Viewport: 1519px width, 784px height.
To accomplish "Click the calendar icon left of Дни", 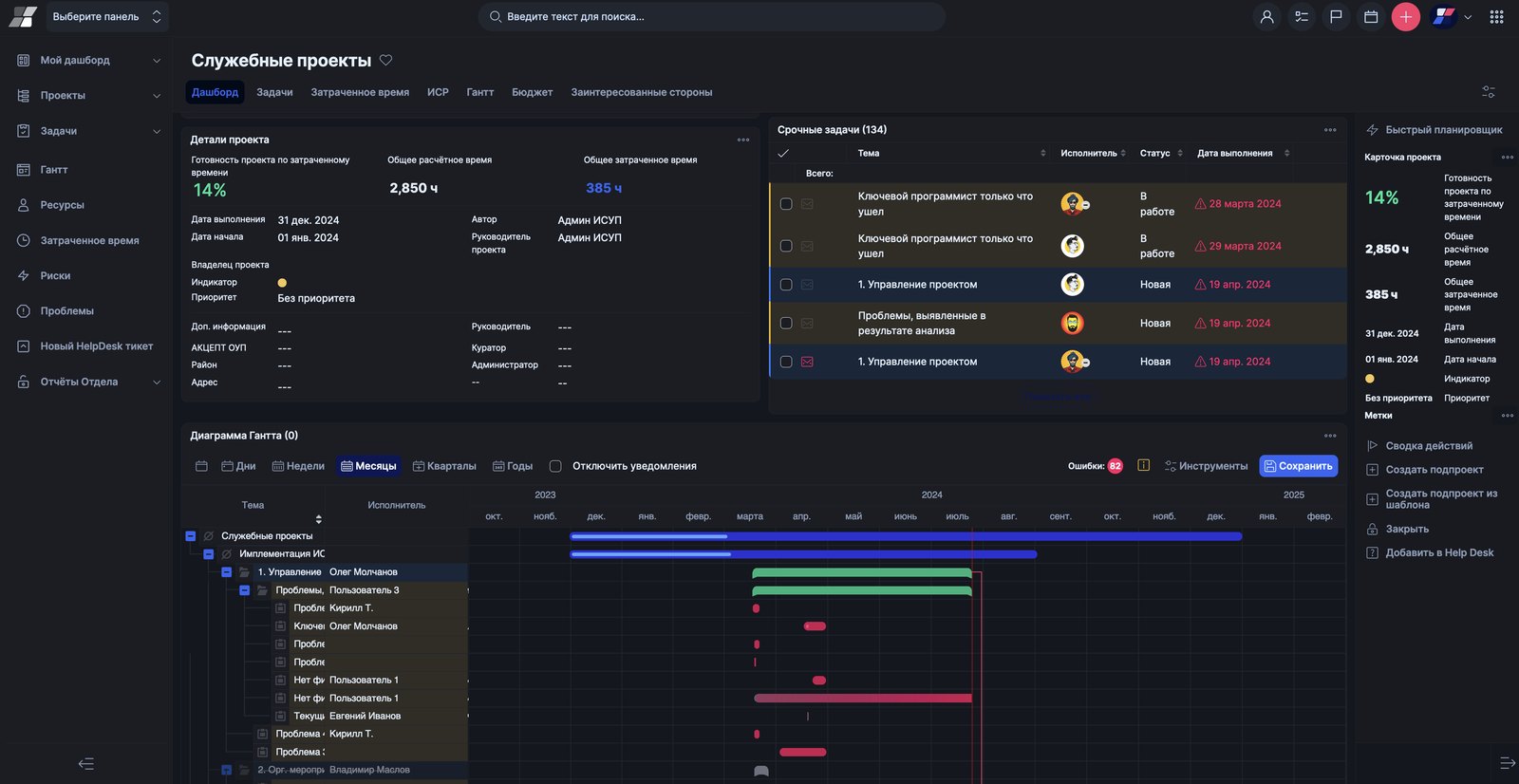I will click(201, 466).
